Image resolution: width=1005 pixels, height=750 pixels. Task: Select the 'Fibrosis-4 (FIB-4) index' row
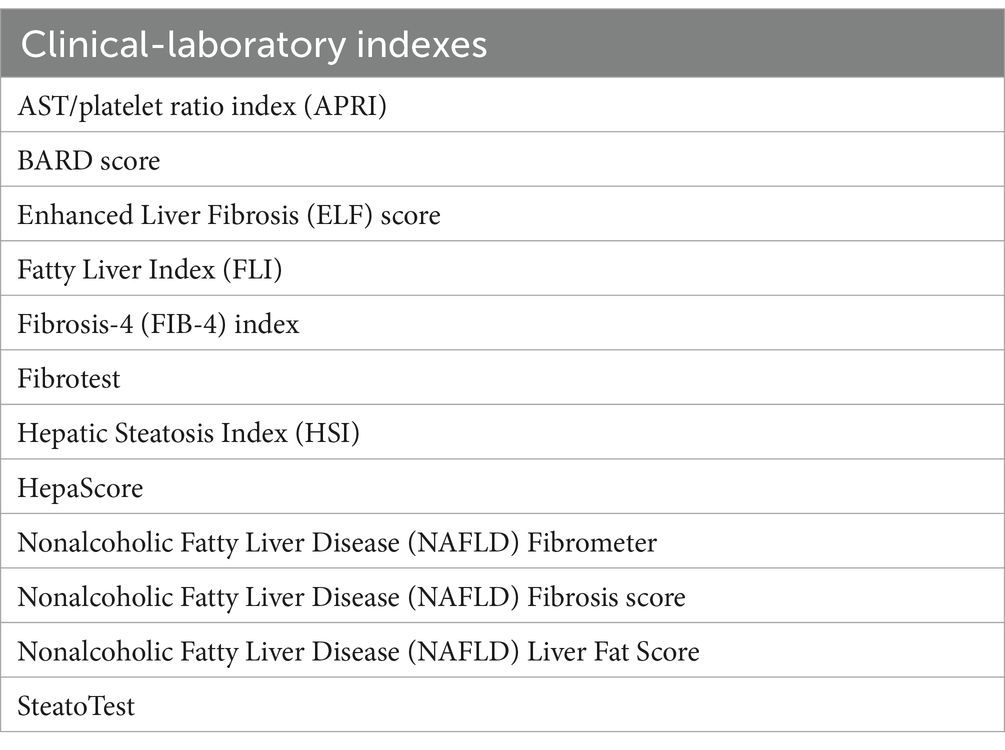(x=502, y=323)
